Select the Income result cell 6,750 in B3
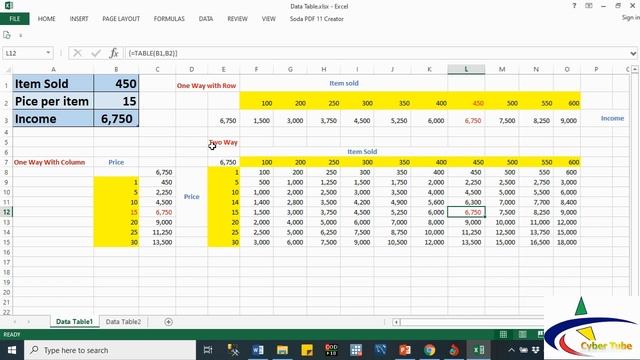The width and height of the screenshot is (640, 360). 116,119
